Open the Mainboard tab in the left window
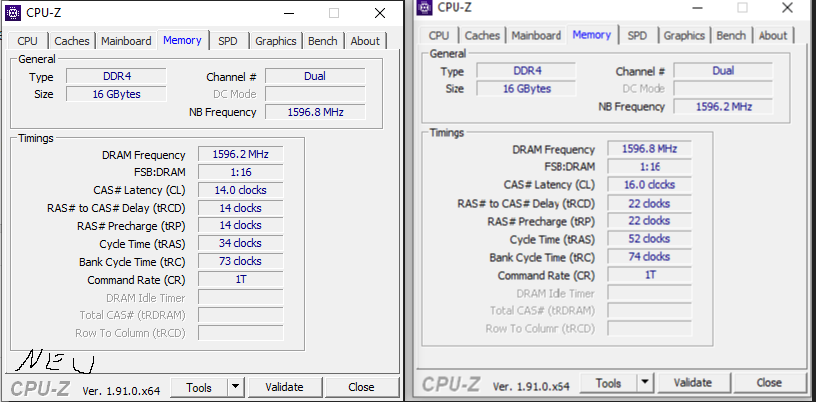 [x=126, y=41]
